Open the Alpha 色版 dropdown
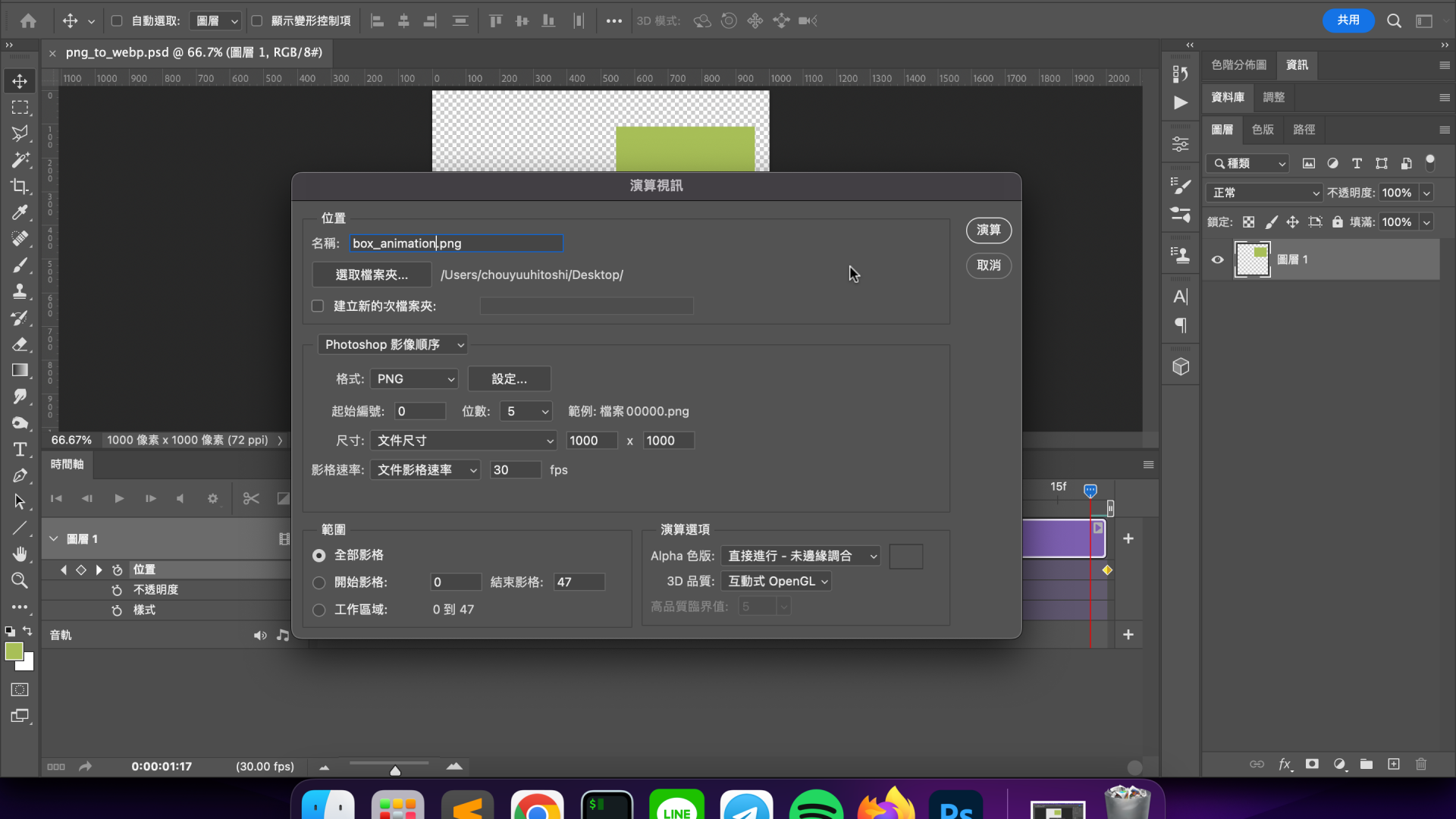This screenshot has width=1456, height=819. click(x=801, y=556)
